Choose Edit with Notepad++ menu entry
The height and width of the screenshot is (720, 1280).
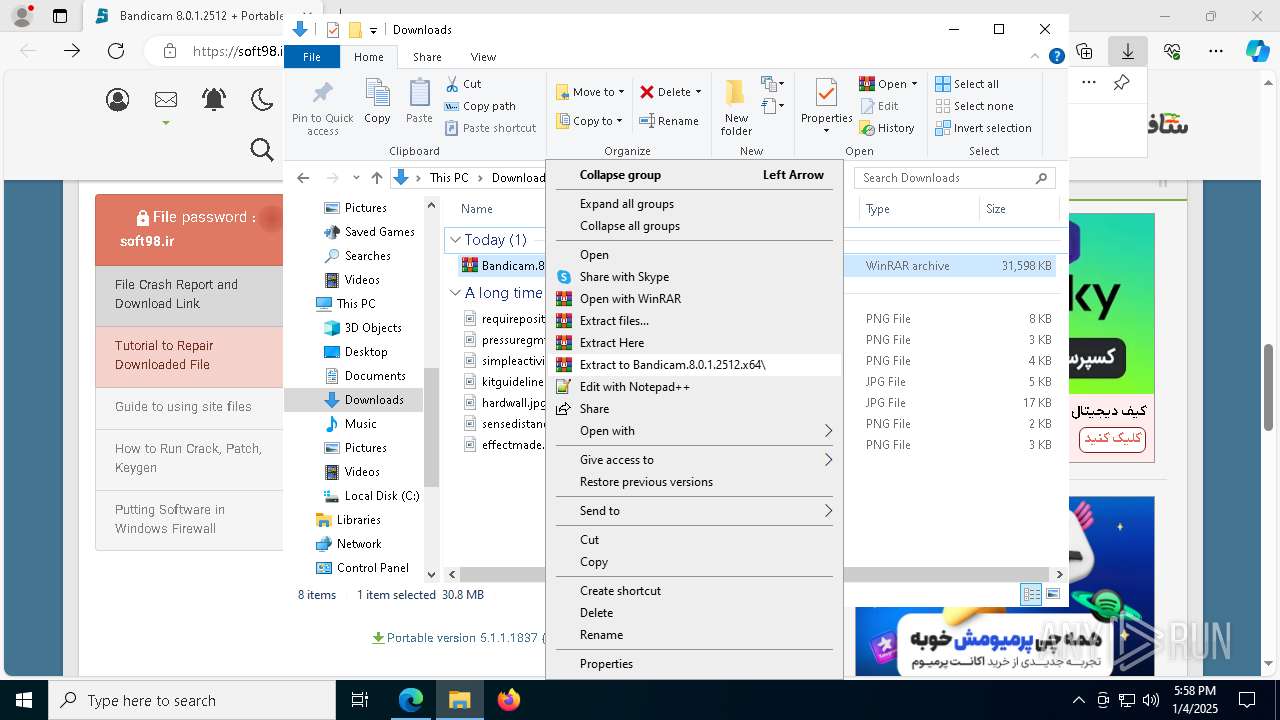click(x=694, y=387)
